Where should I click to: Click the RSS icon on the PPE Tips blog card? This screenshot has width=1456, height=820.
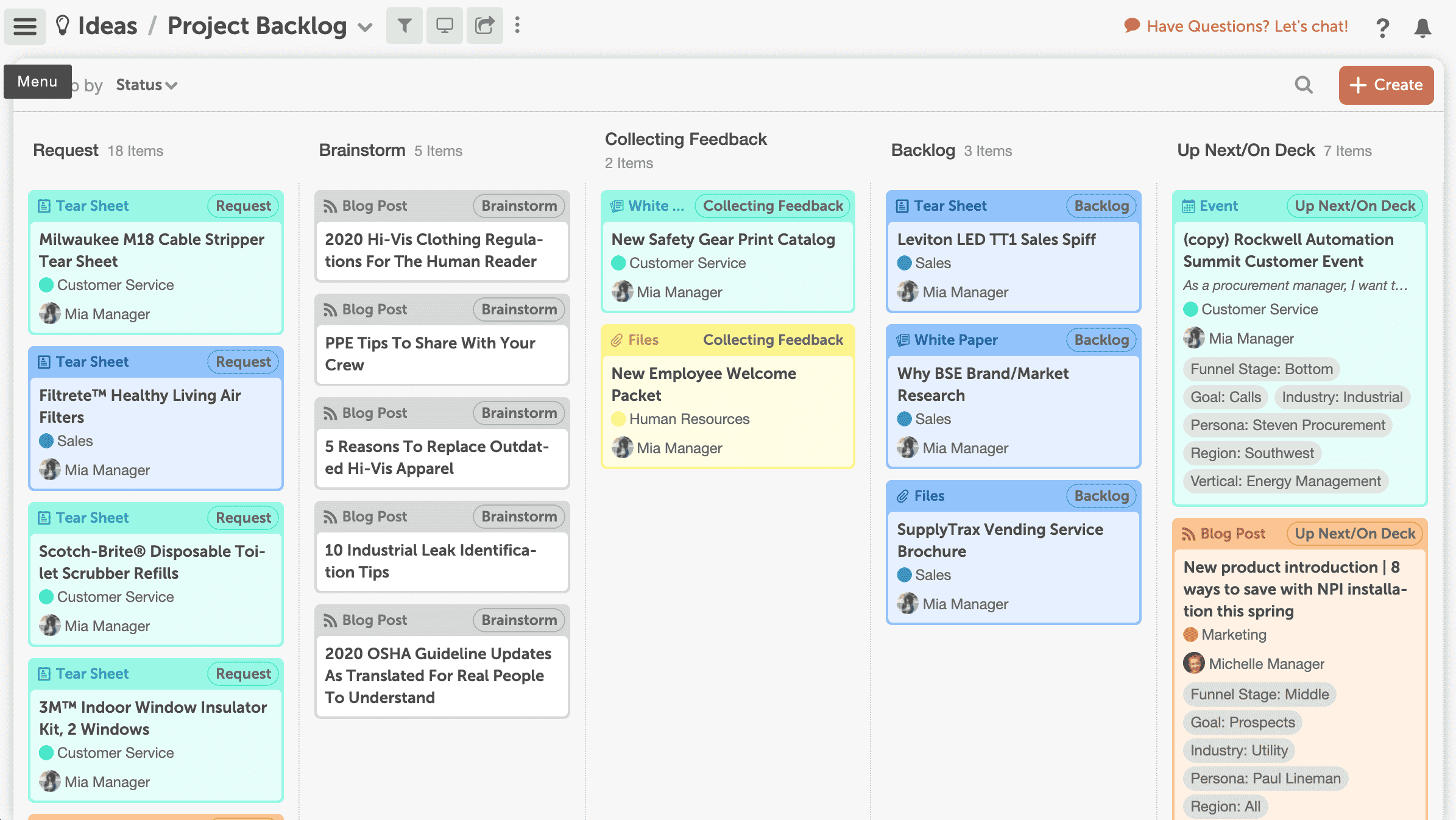point(330,309)
